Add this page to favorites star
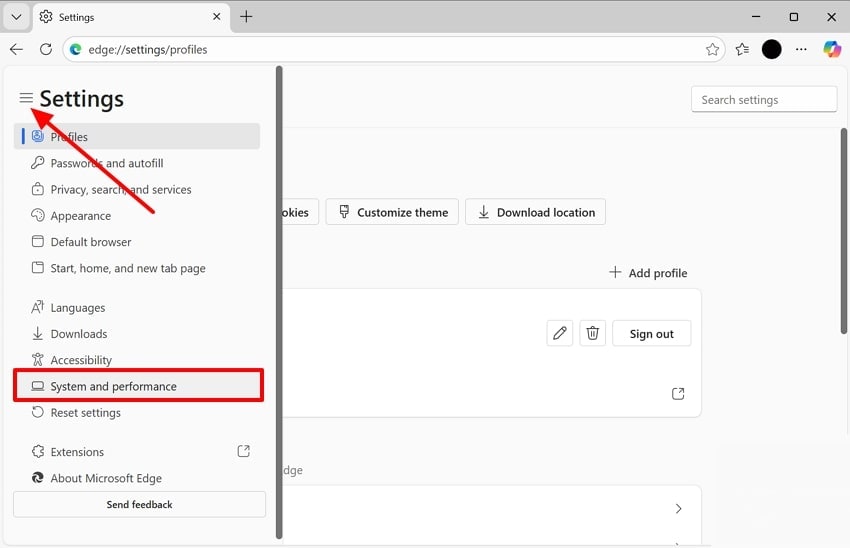This screenshot has width=850, height=548. click(712, 49)
